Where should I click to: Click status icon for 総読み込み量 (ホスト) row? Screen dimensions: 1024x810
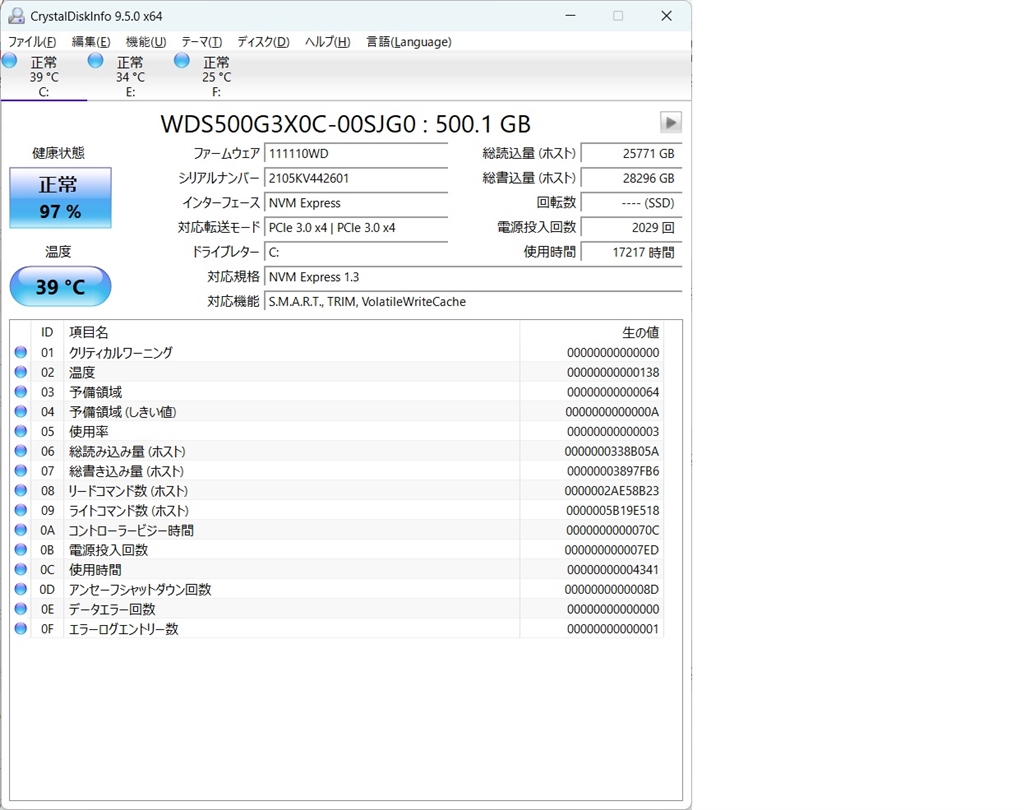21,451
